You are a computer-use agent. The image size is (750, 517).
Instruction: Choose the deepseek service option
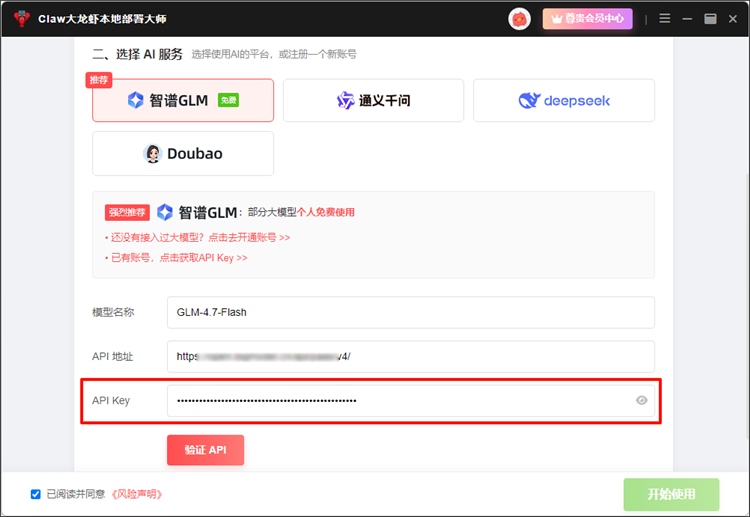pyautogui.click(x=563, y=100)
